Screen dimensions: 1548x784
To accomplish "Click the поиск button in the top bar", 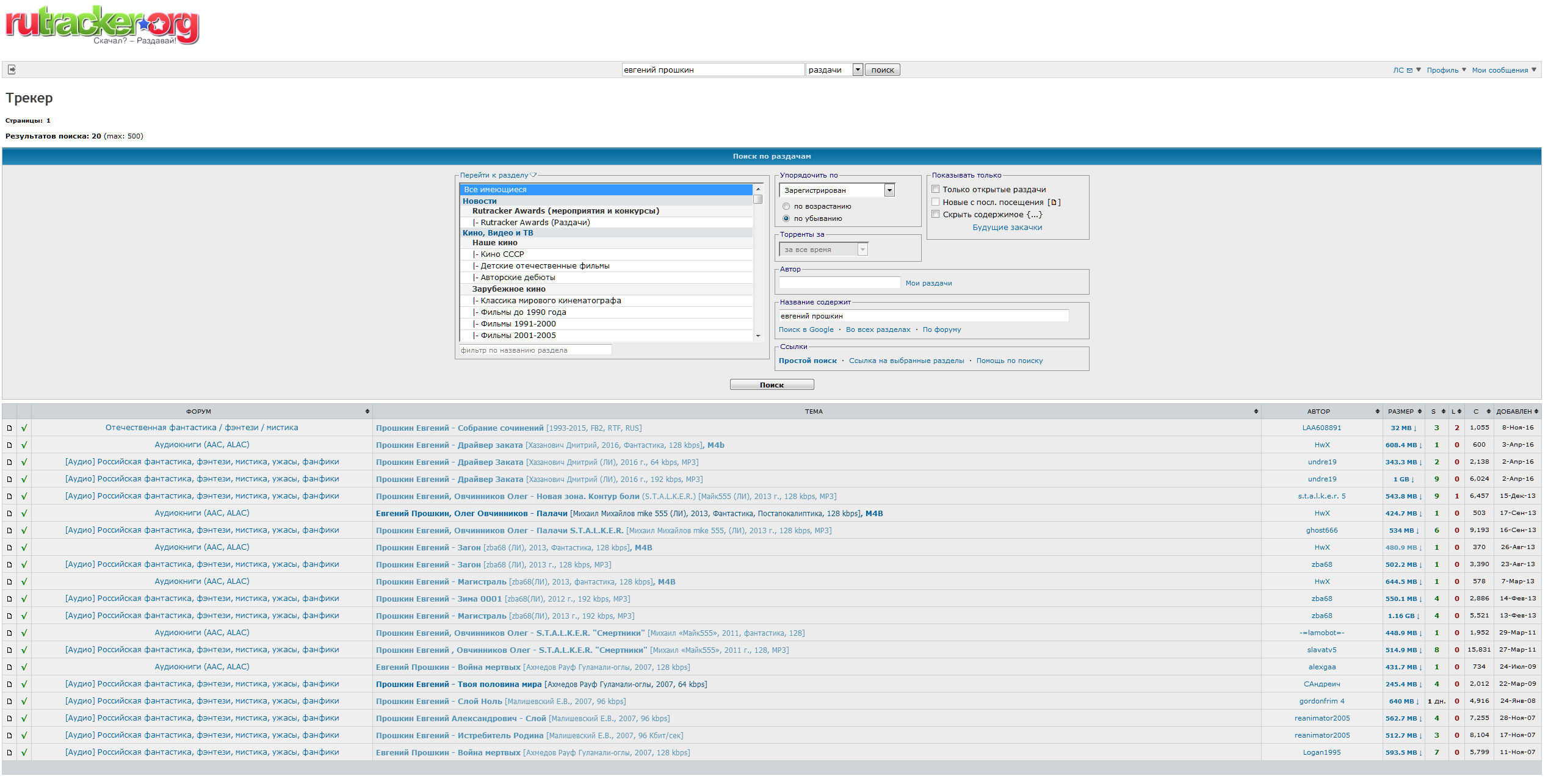I will [882, 70].
